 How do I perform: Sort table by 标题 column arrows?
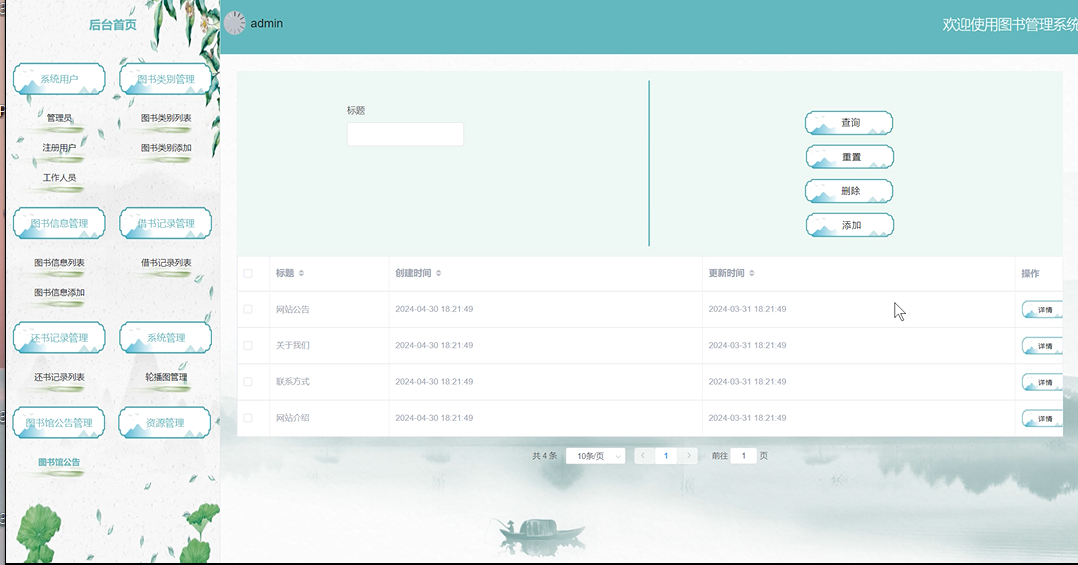[301, 274]
